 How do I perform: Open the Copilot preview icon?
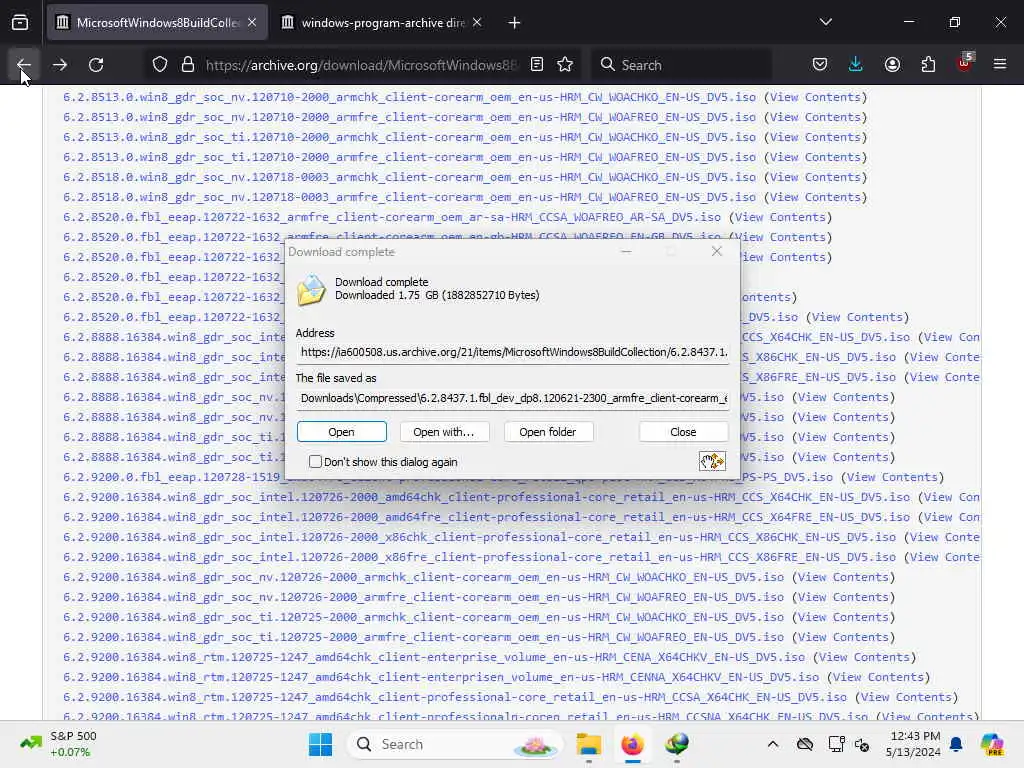pos(992,744)
